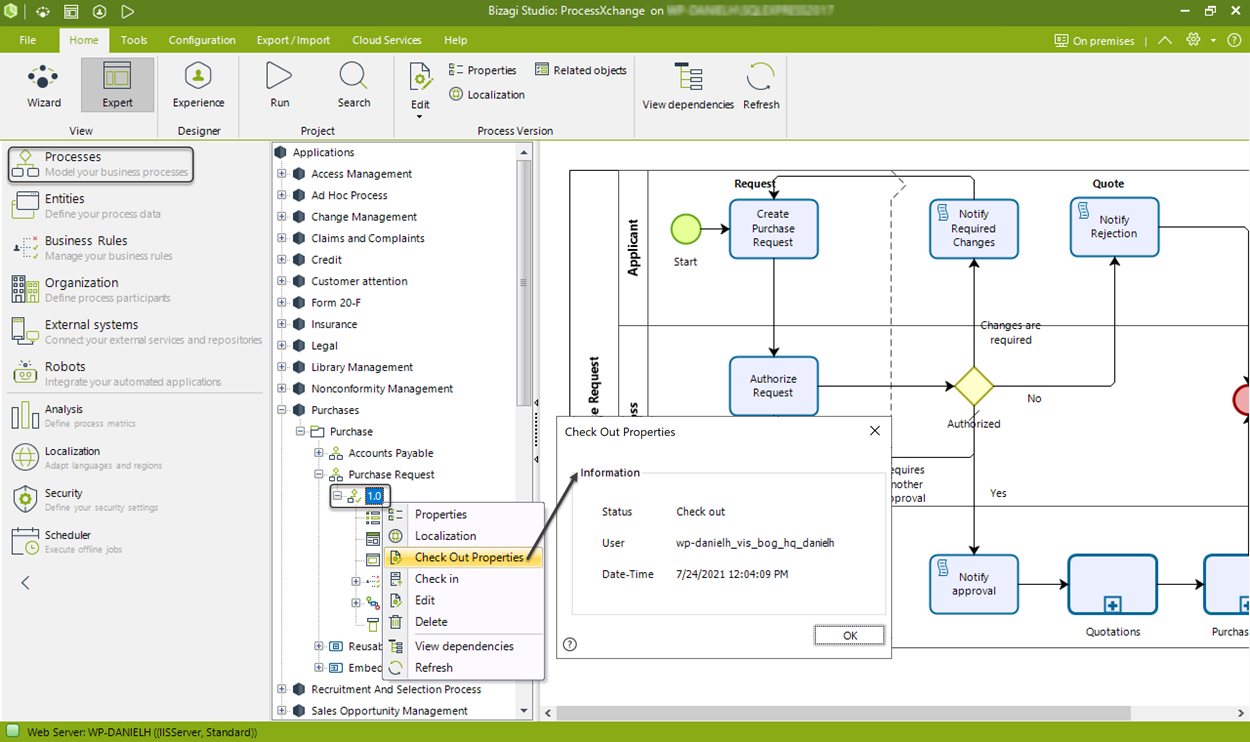Image resolution: width=1250 pixels, height=742 pixels.
Task: Confirm the dialog with OK
Action: pyautogui.click(x=849, y=635)
